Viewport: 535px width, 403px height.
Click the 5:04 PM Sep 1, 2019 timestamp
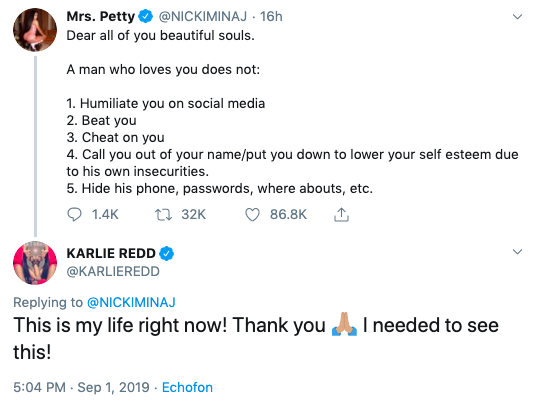coord(81,388)
